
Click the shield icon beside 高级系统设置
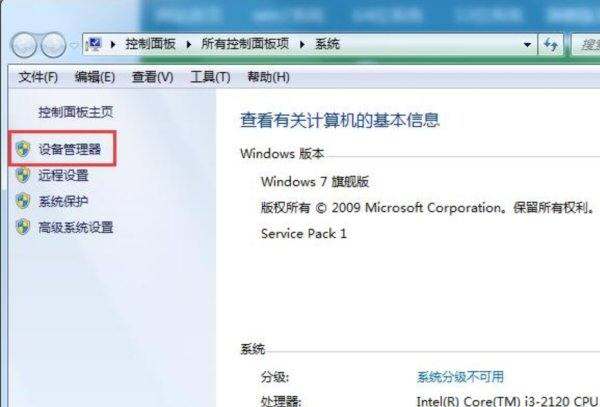pos(23,227)
